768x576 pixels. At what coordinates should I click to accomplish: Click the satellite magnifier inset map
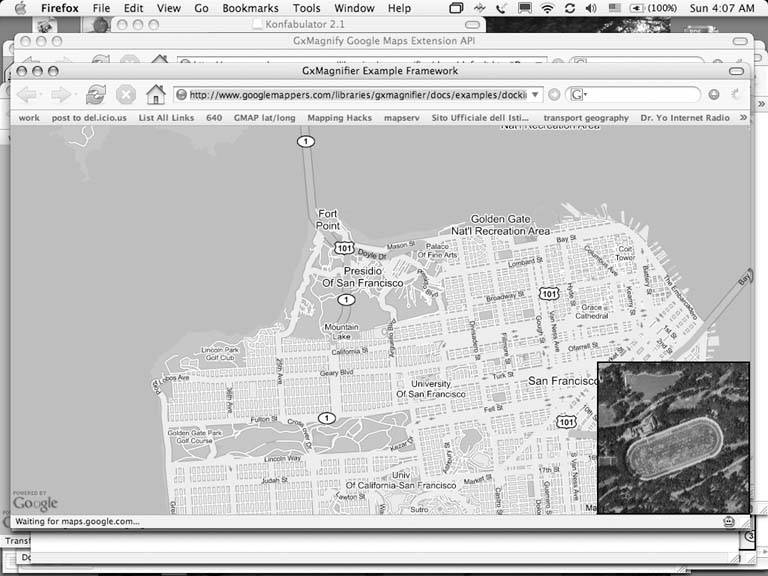click(673, 438)
